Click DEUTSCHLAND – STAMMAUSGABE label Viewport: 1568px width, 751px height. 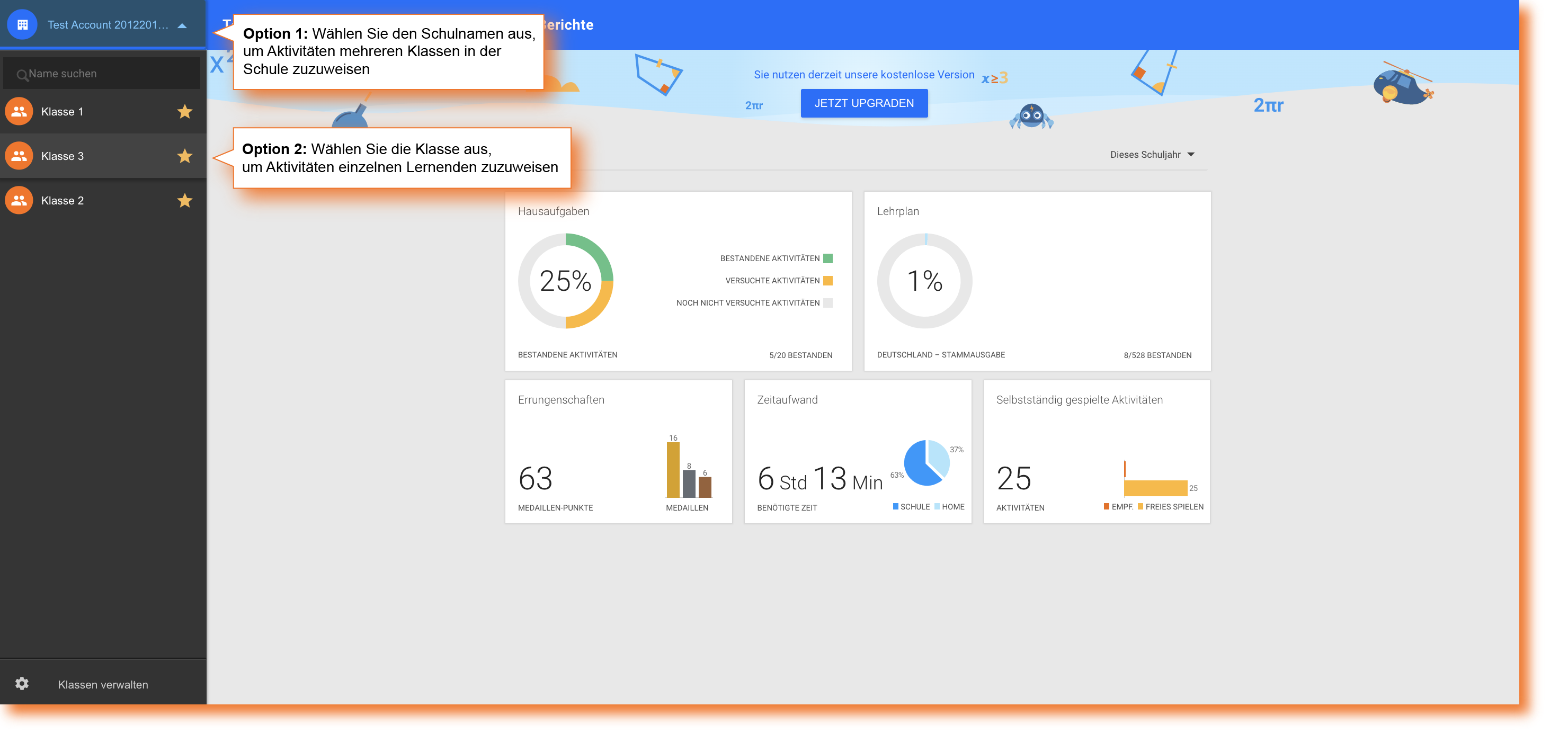(x=940, y=354)
